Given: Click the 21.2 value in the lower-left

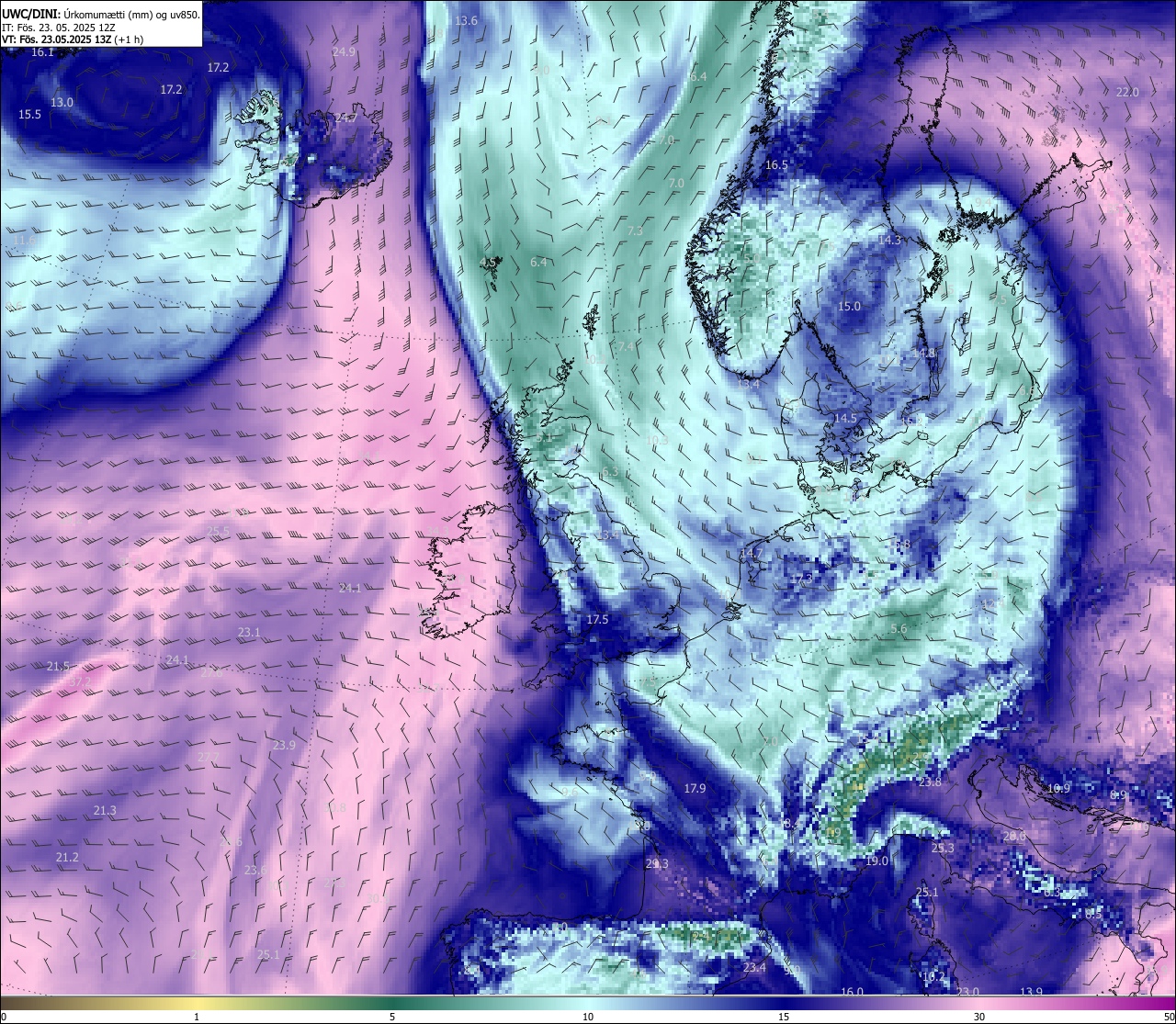Looking at the screenshot, I should point(67,858).
